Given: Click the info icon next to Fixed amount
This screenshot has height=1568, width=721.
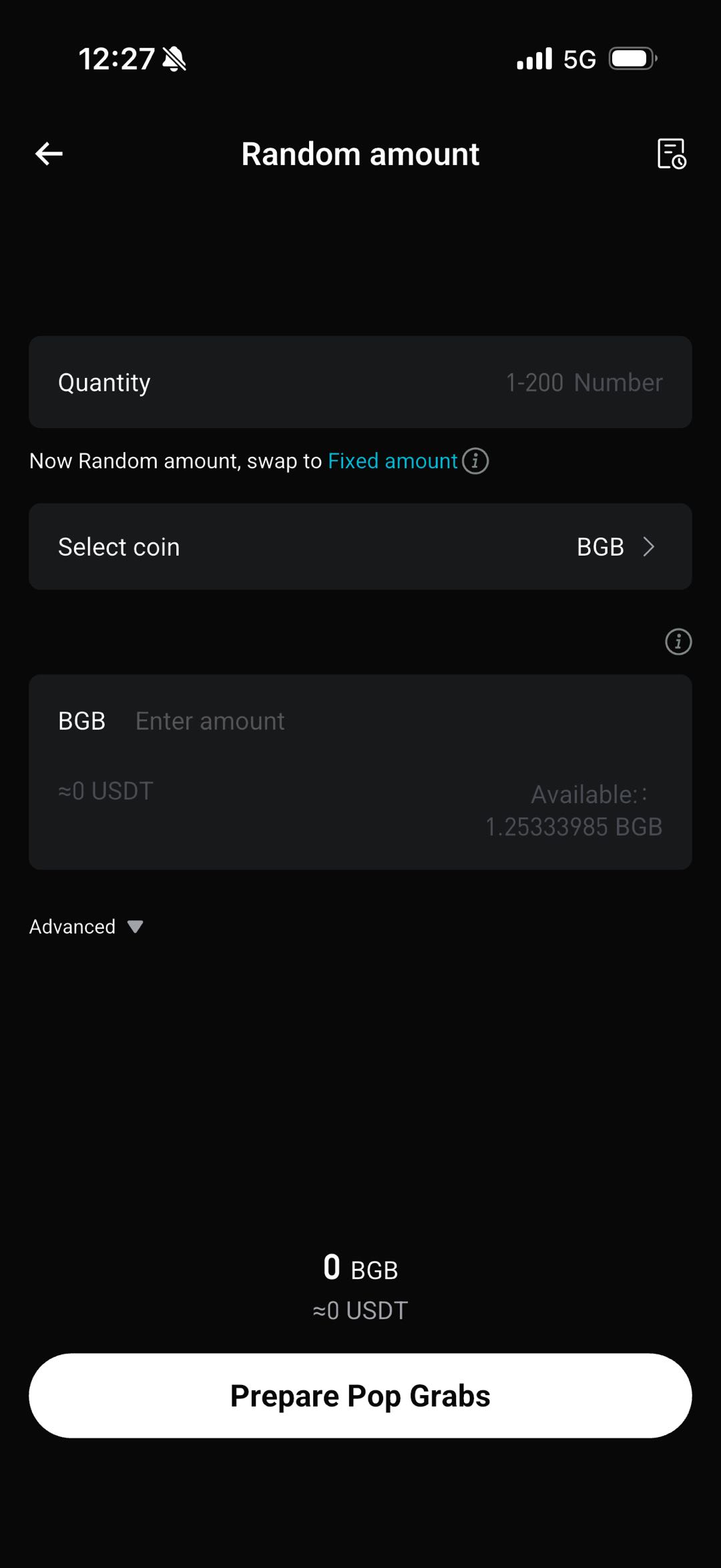Looking at the screenshot, I should point(475,461).
